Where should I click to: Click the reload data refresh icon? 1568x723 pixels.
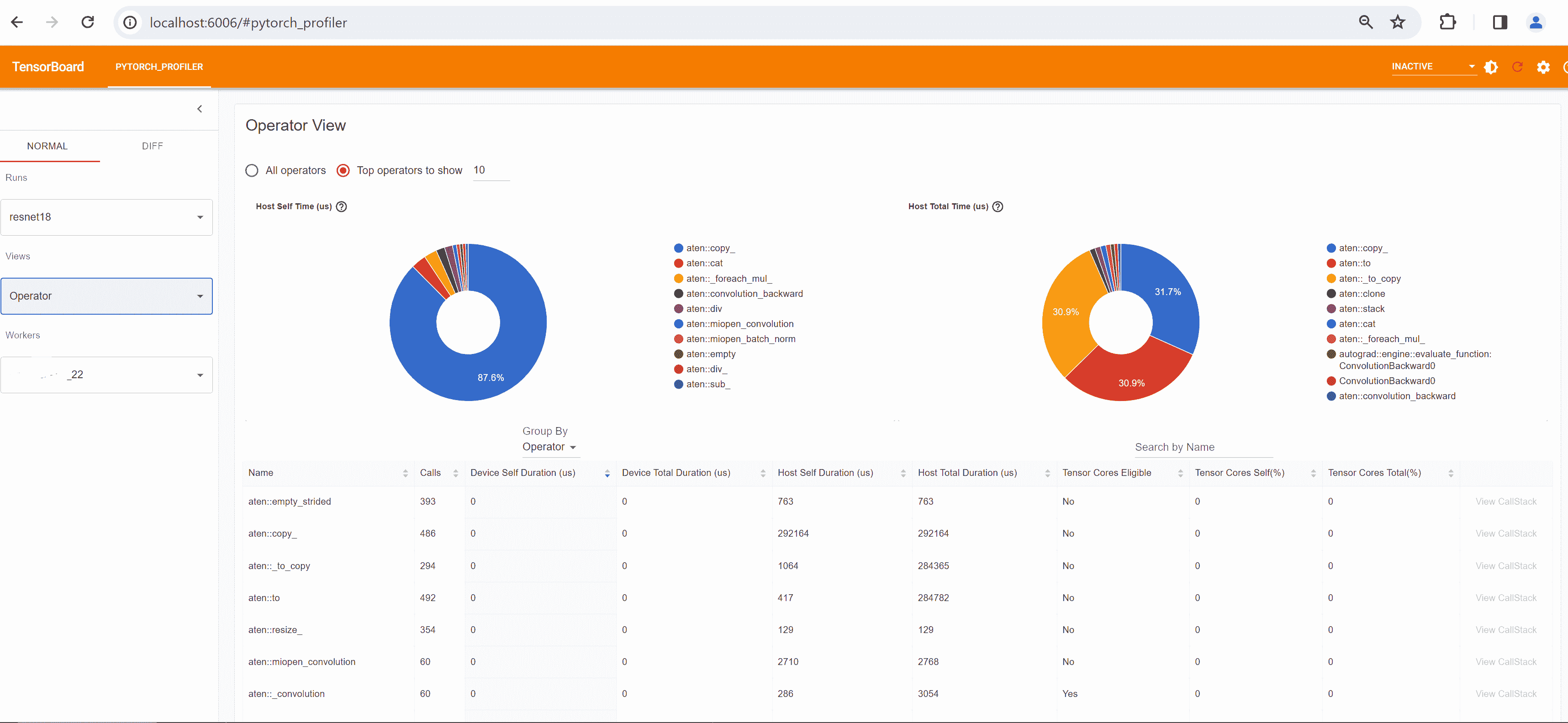pos(1517,67)
